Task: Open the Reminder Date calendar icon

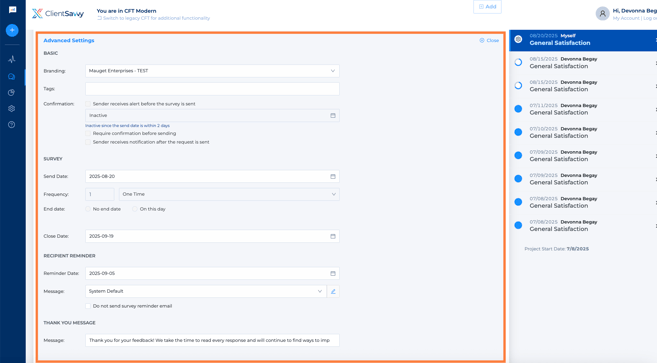Action: point(333,273)
